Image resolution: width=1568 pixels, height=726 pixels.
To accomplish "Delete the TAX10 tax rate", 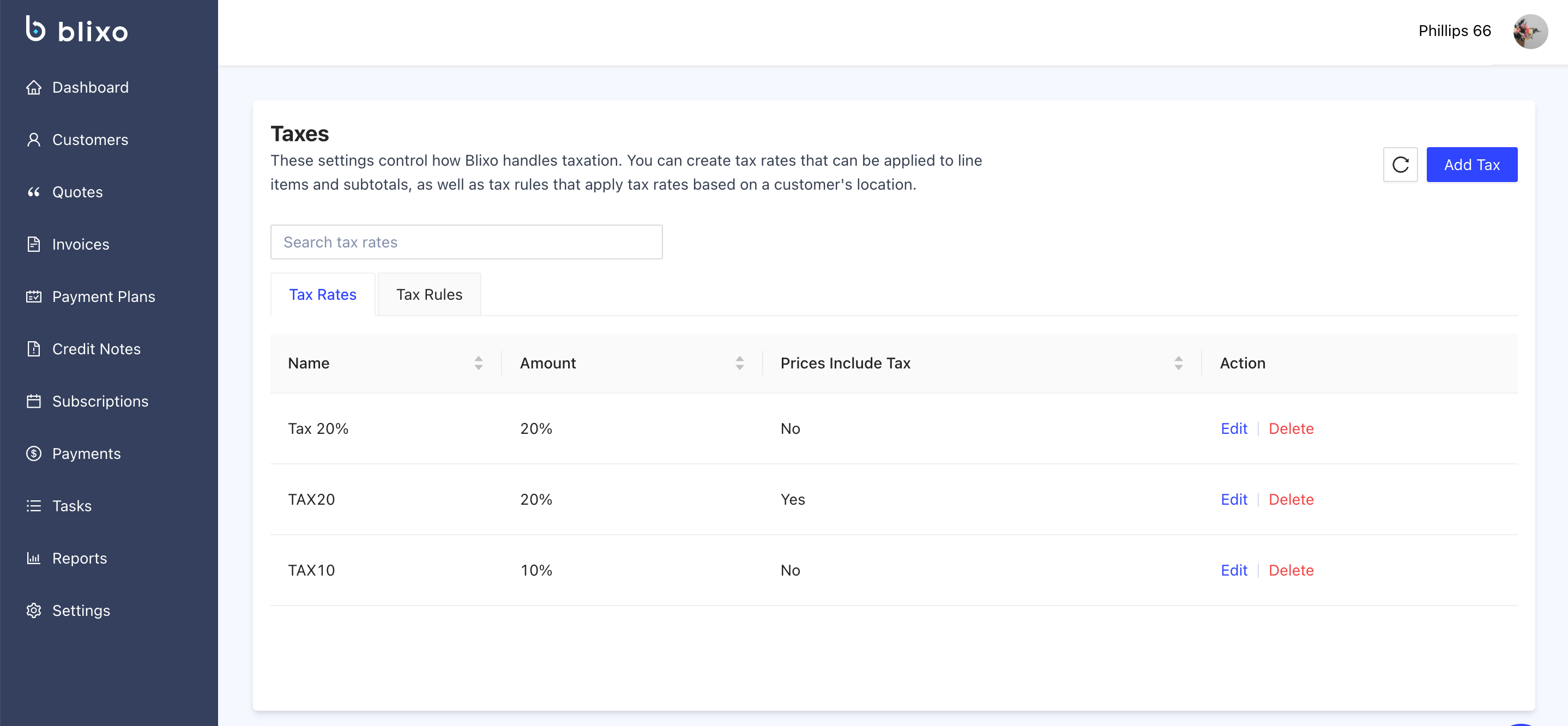I will pyautogui.click(x=1291, y=571).
